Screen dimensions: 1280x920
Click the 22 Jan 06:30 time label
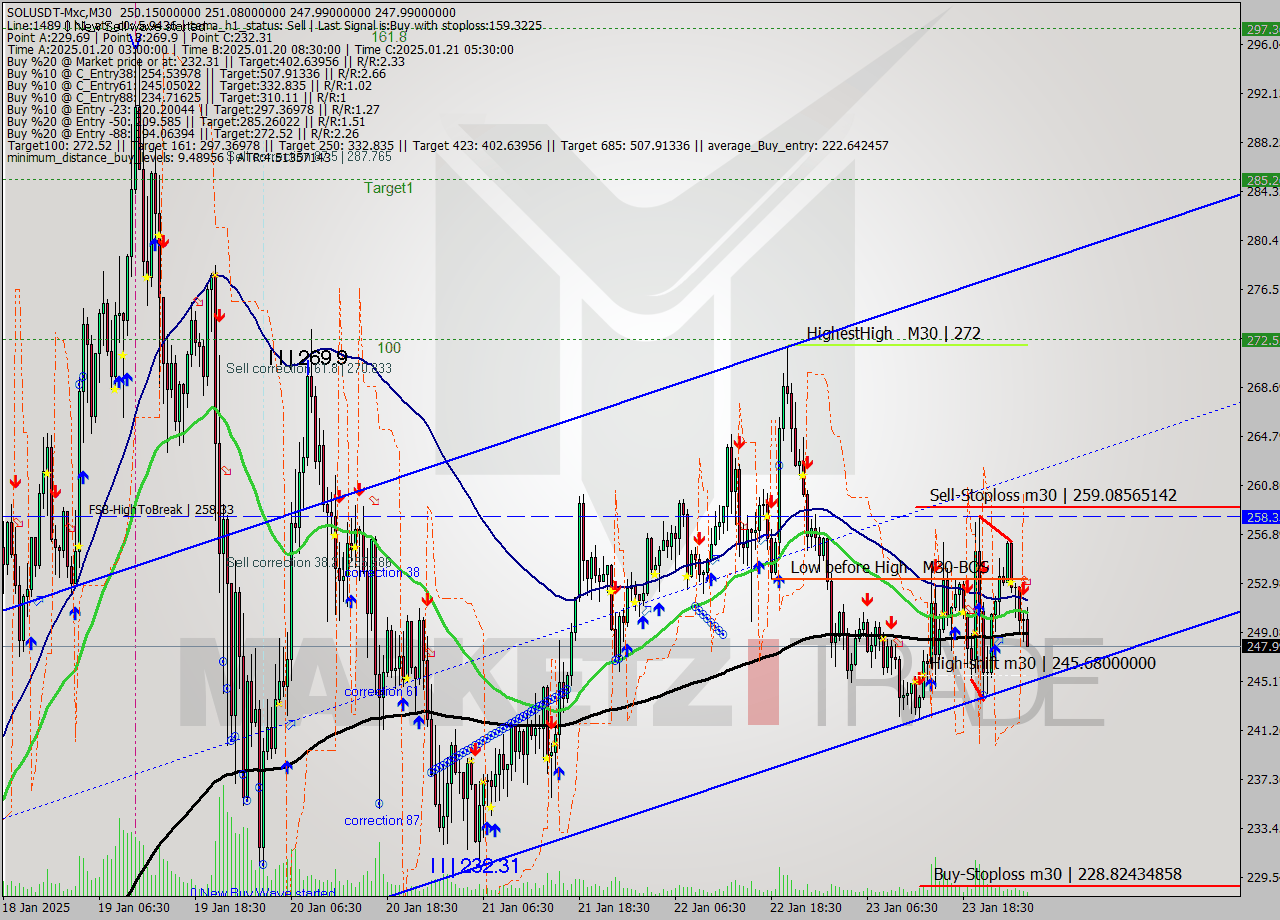click(x=709, y=908)
